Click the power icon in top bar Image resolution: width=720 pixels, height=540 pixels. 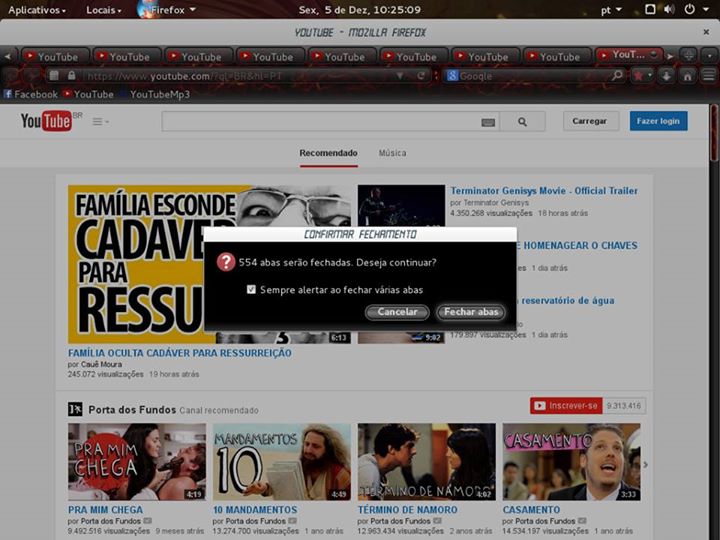(x=689, y=9)
